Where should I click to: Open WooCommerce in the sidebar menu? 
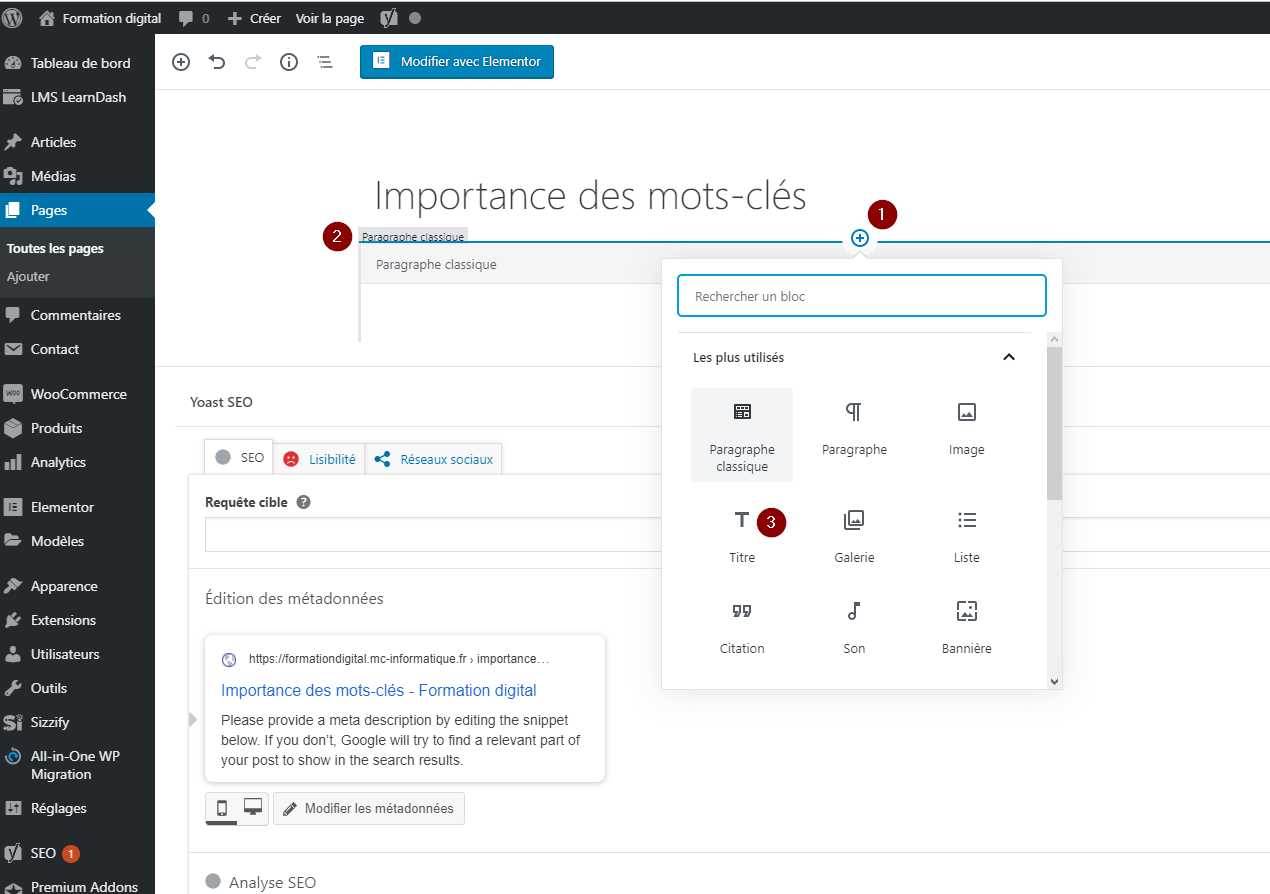(78, 394)
